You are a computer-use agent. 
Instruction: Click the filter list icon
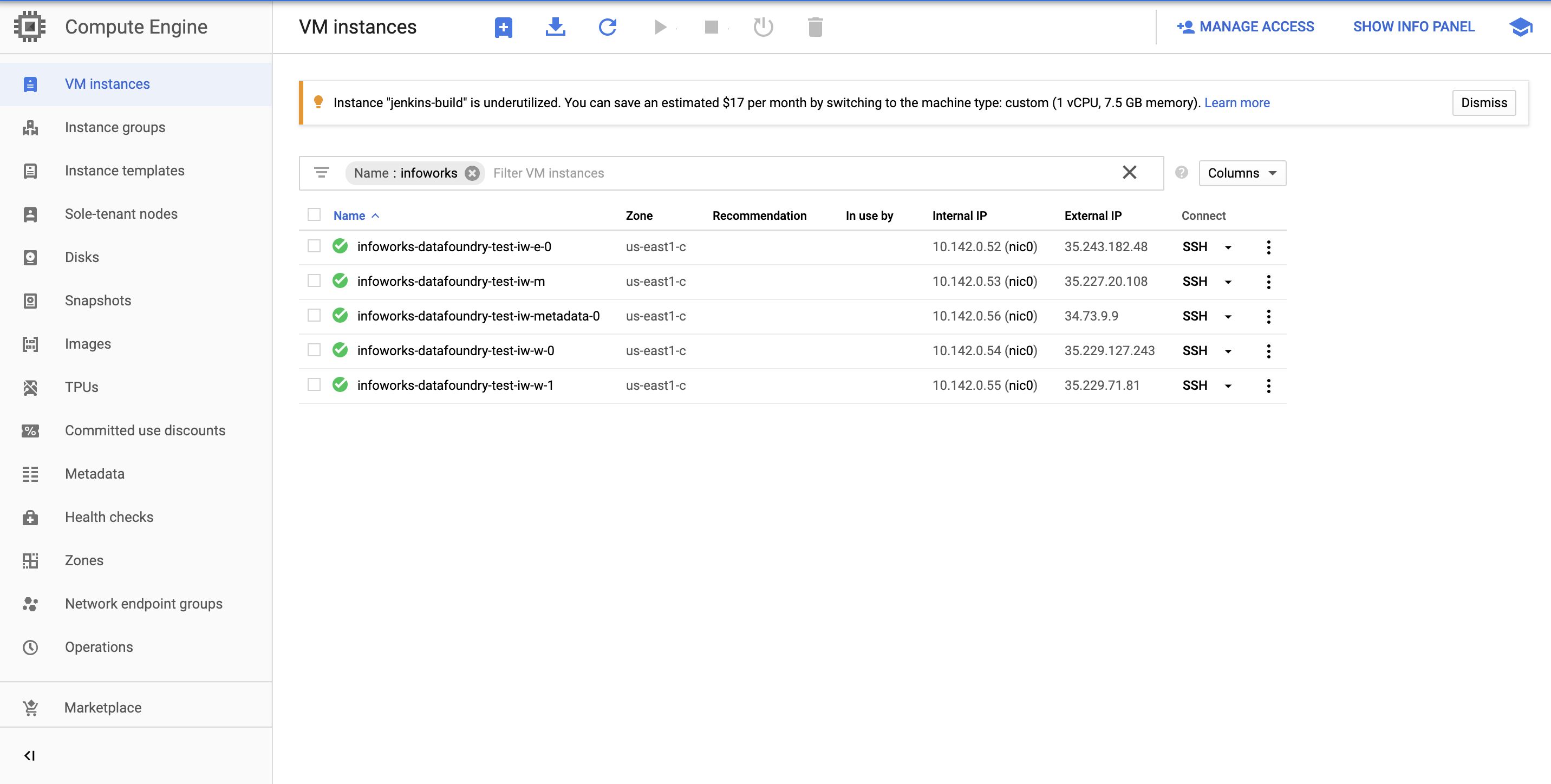point(322,173)
